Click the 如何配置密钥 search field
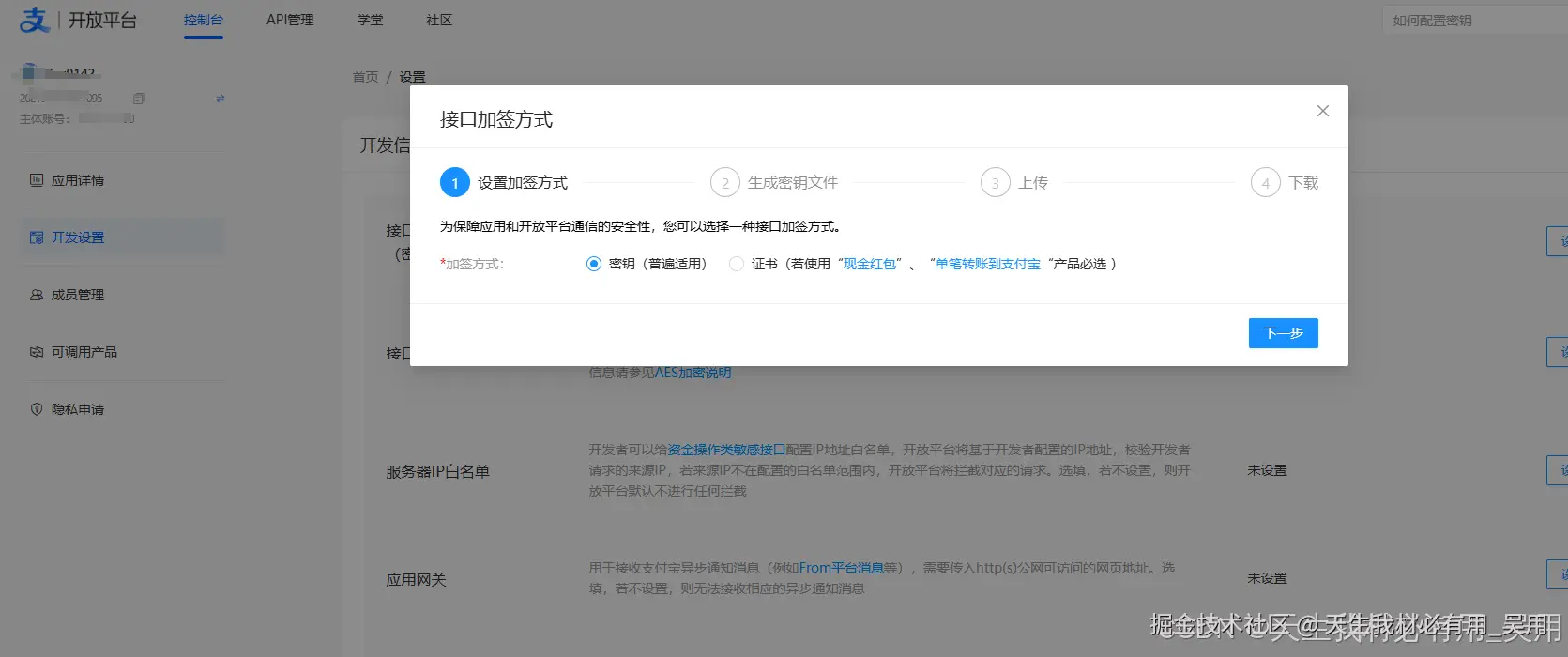The width and height of the screenshot is (1568, 657). pos(1474,20)
